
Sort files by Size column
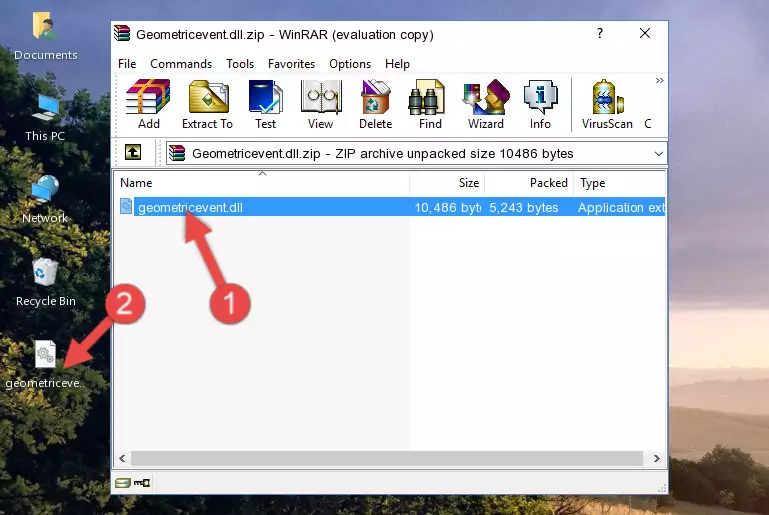[447, 183]
